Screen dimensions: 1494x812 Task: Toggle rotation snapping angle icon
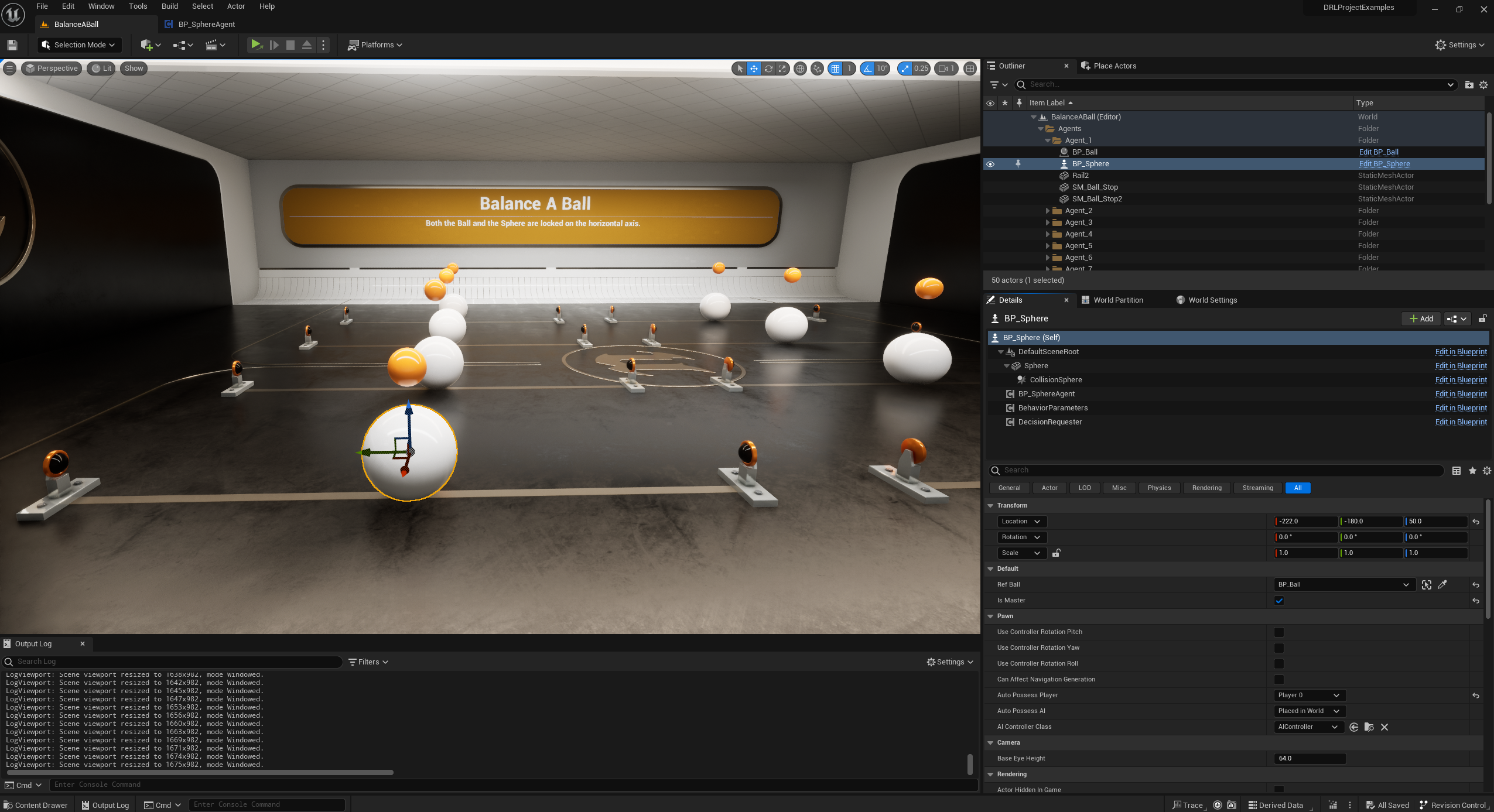[x=867, y=68]
